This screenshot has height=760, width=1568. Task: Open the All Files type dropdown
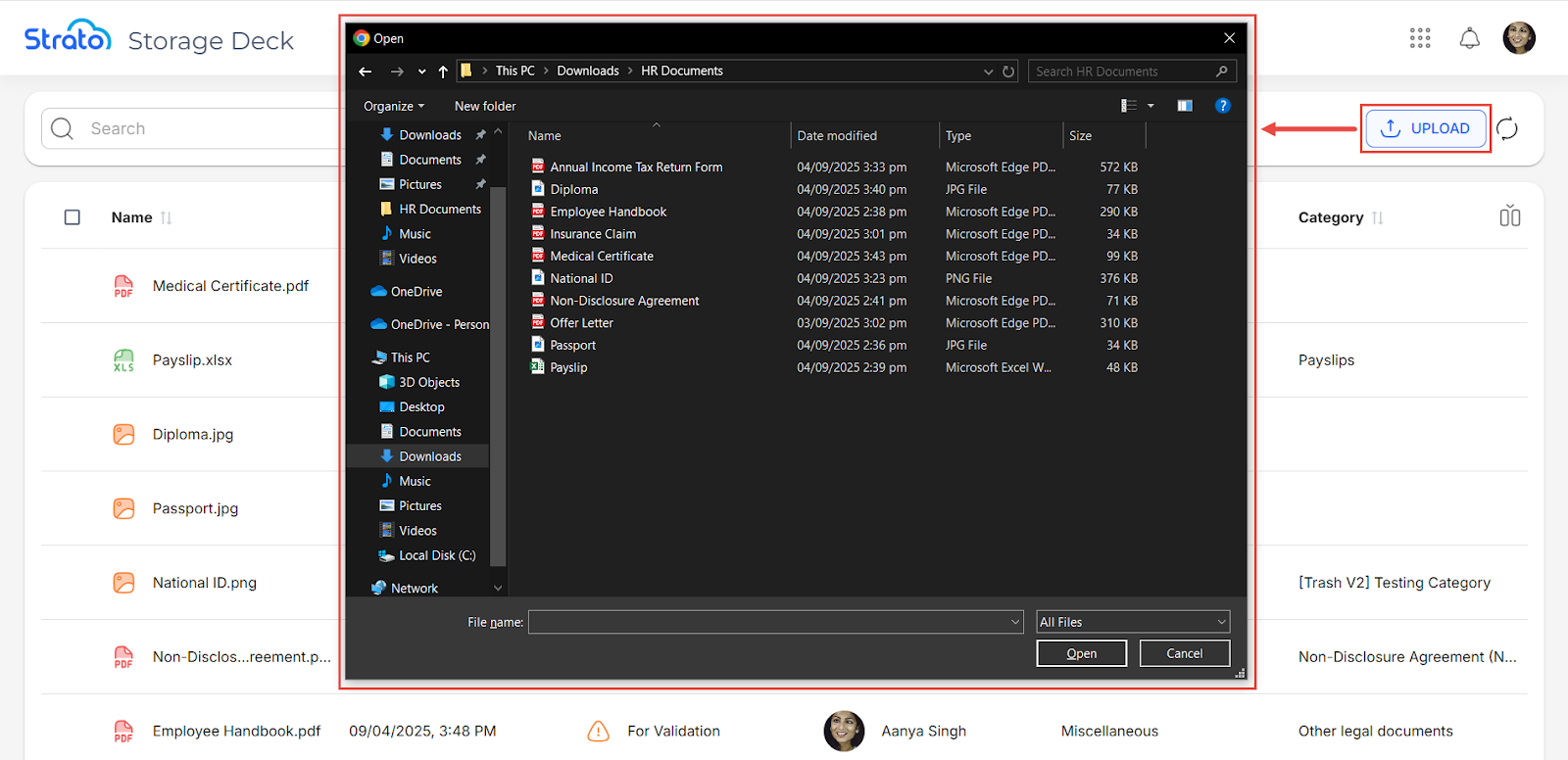[x=1133, y=622]
